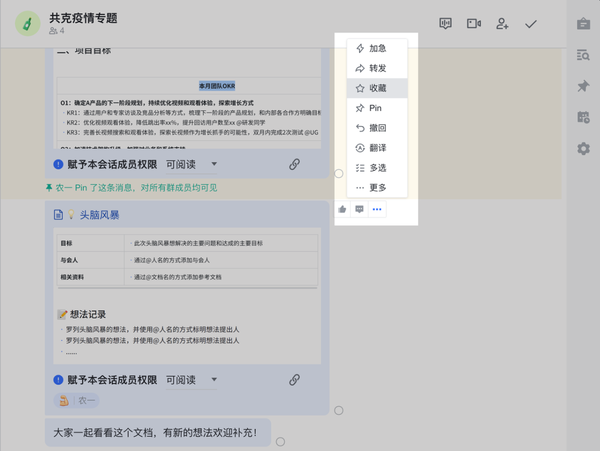Choose 加急 from the context menu
The height and width of the screenshot is (451, 600).
click(377, 48)
